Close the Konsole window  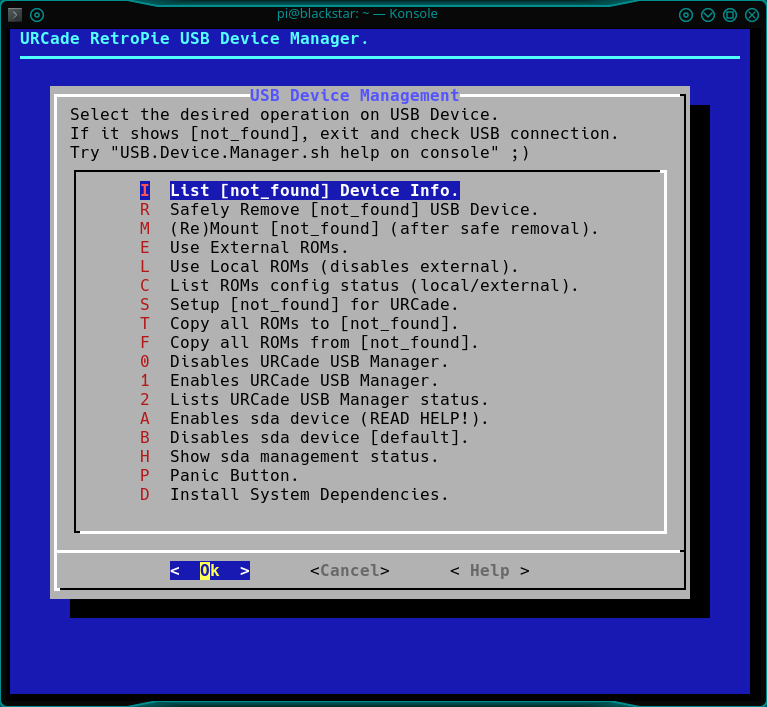click(752, 15)
